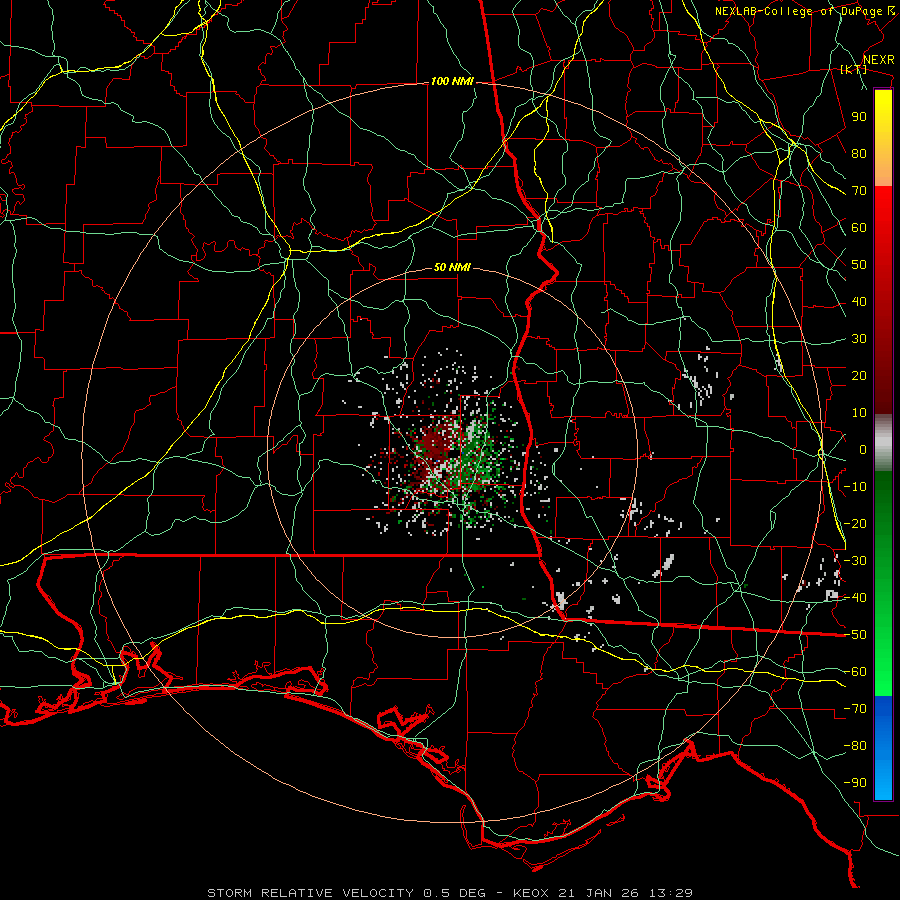Click the STORM RELATIVE VELOCITY caption text
Viewport: 900px width, 900px height.
(x=310, y=893)
